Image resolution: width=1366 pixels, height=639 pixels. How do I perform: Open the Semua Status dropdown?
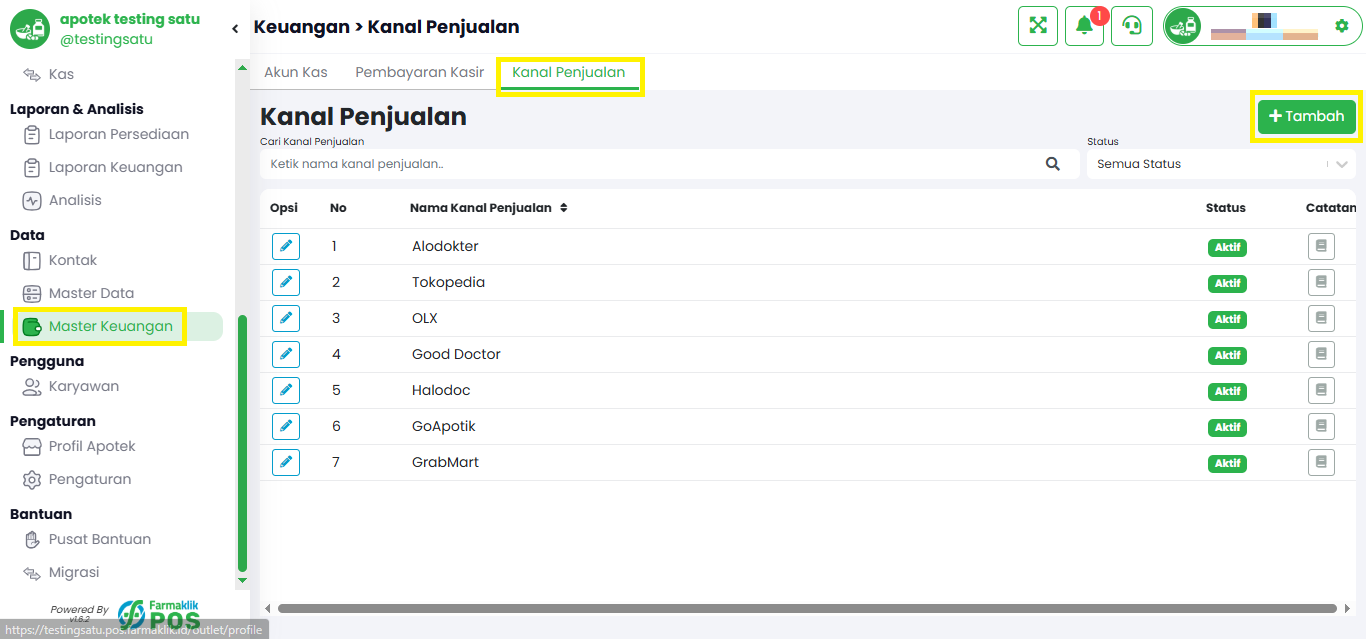pos(1221,164)
